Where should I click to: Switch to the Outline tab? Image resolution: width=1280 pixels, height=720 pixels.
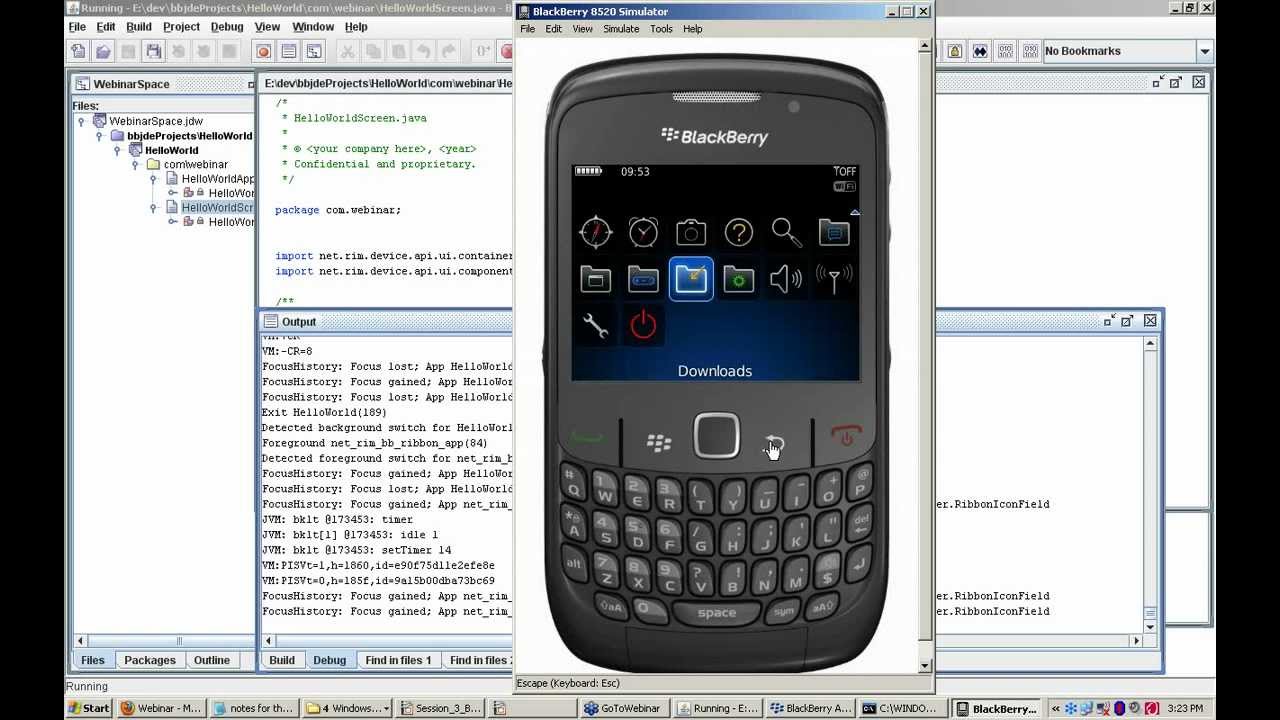coord(212,660)
